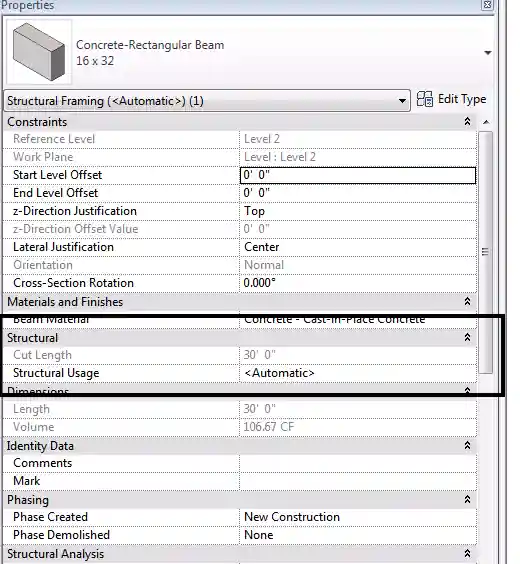Click the Volume 106.67 CF value
This screenshot has height=564, width=520.
click(358, 427)
